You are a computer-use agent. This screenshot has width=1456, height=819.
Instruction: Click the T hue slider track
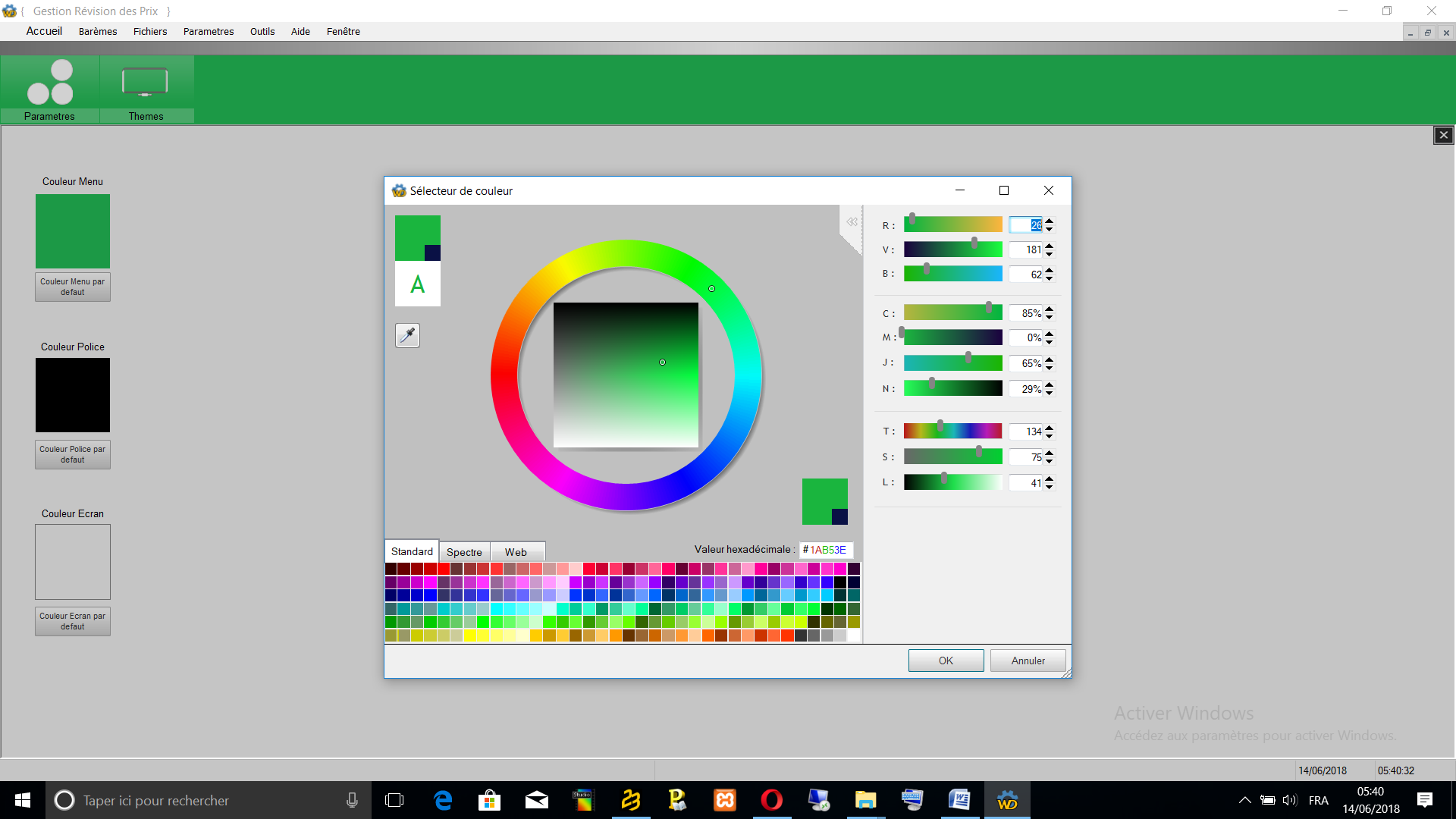[x=953, y=431]
